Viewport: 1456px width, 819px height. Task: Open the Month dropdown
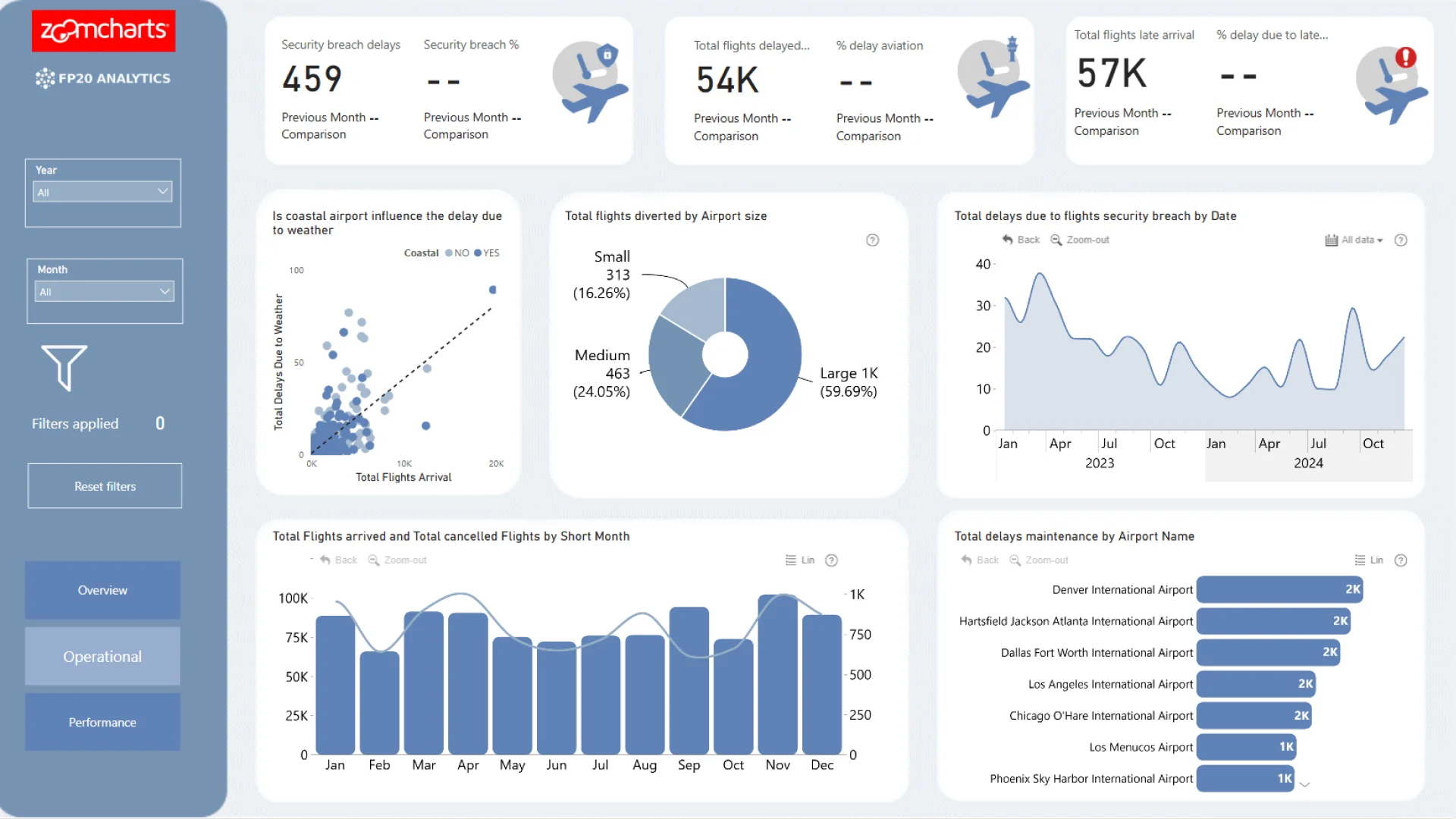pos(105,291)
